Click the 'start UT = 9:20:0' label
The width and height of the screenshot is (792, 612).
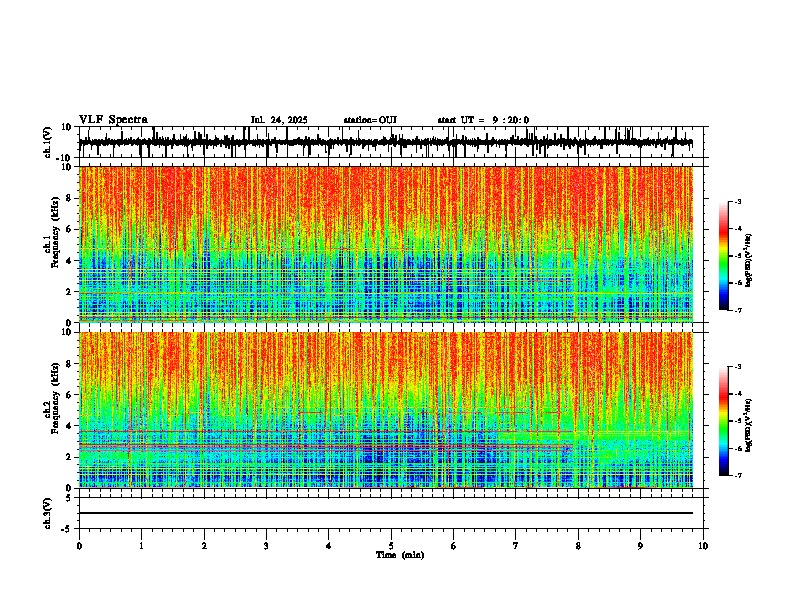click(x=483, y=120)
